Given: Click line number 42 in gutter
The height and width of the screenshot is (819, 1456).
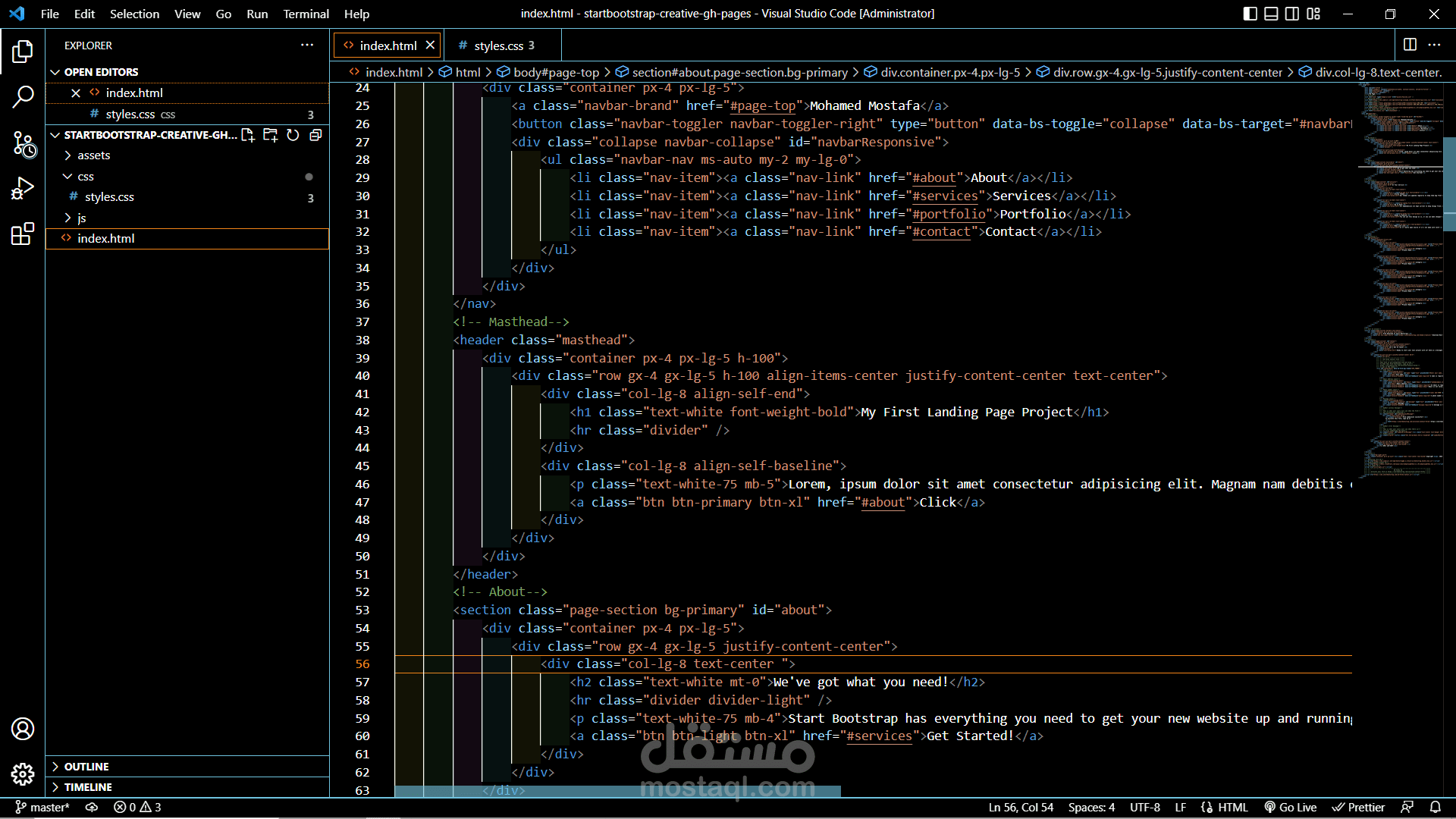Looking at the screenshot, I should [x=362, y=412].
